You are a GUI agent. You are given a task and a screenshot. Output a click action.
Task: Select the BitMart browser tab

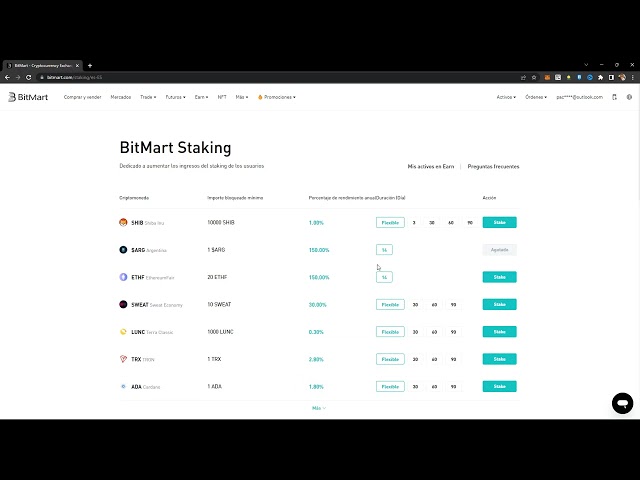click(x=43, y=65)
